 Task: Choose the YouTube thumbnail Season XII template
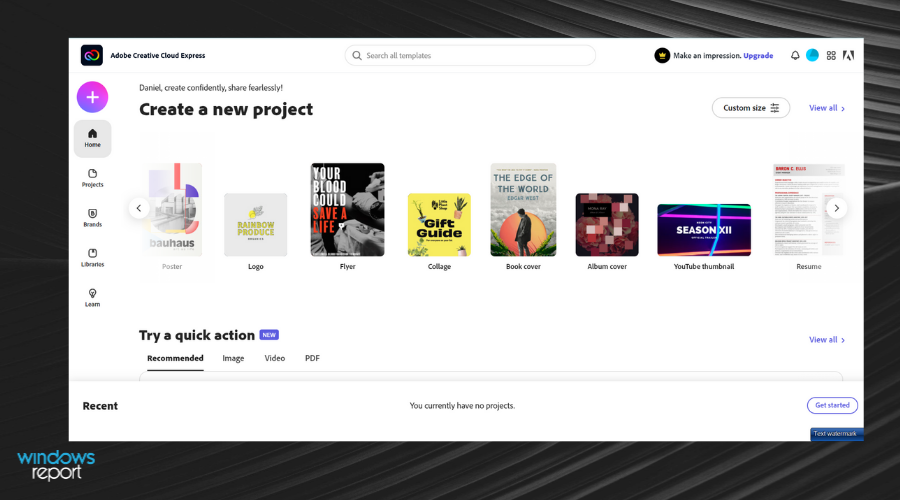(704, 230)
